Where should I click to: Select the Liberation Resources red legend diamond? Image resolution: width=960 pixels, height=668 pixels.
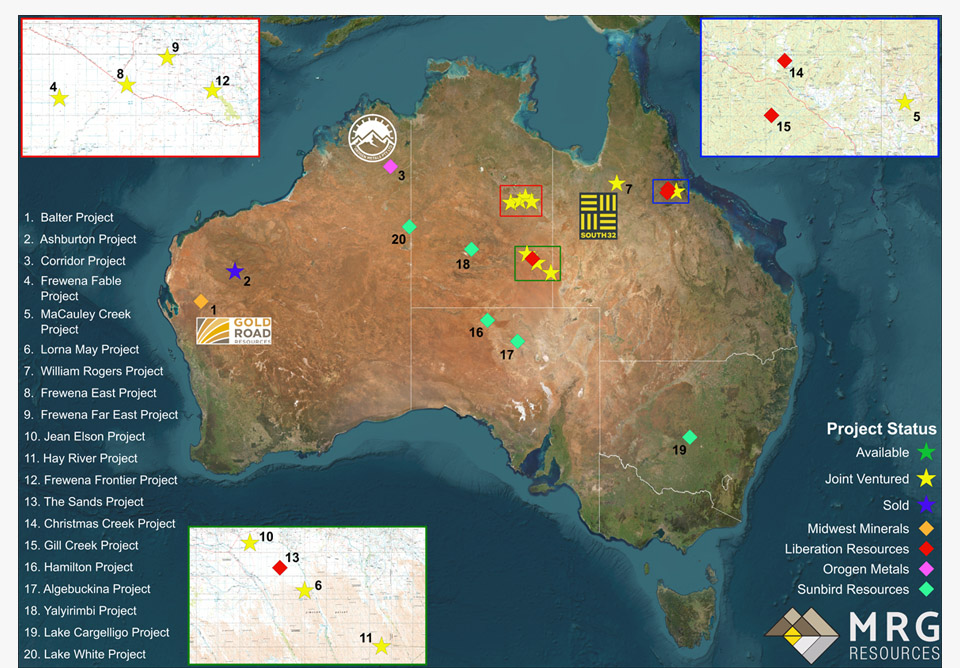coord(926,549)
